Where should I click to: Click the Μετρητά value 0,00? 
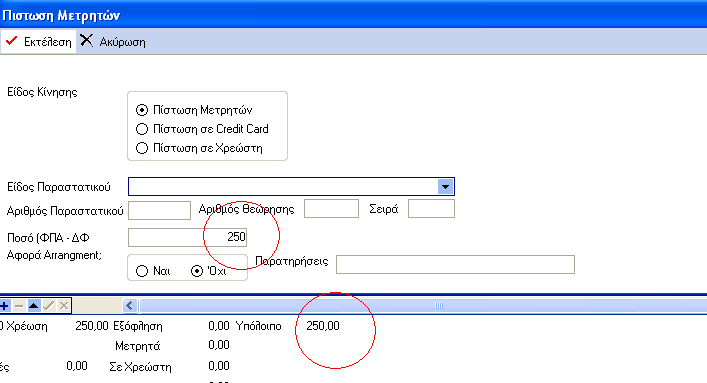pyautogui.click(x=219, y=345)
